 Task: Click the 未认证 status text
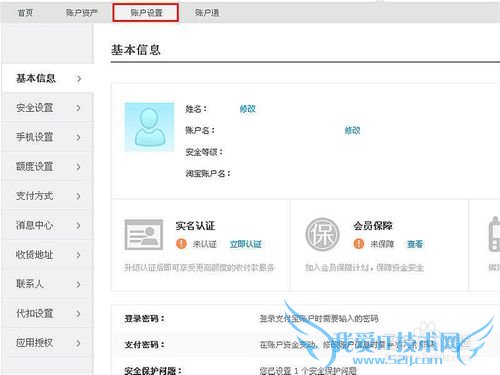205,244
